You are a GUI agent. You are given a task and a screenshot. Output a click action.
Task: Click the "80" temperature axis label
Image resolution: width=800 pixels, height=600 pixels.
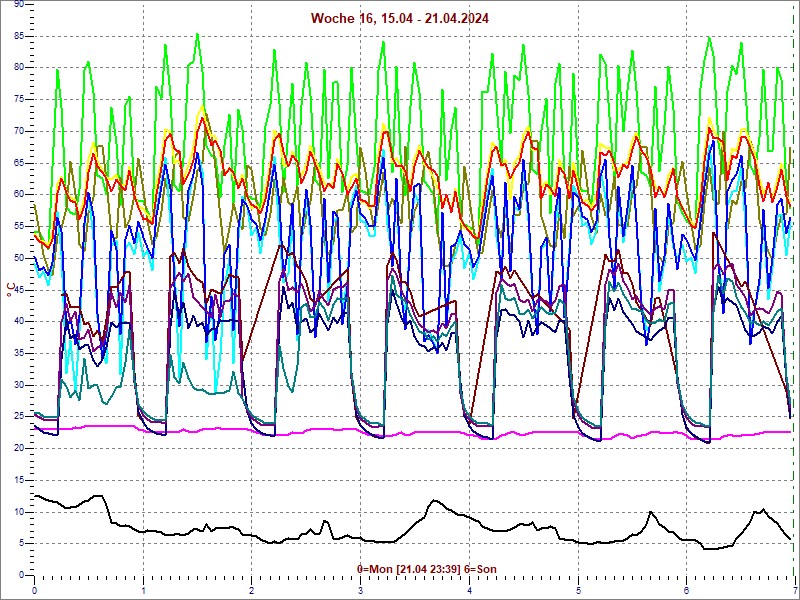18,67
